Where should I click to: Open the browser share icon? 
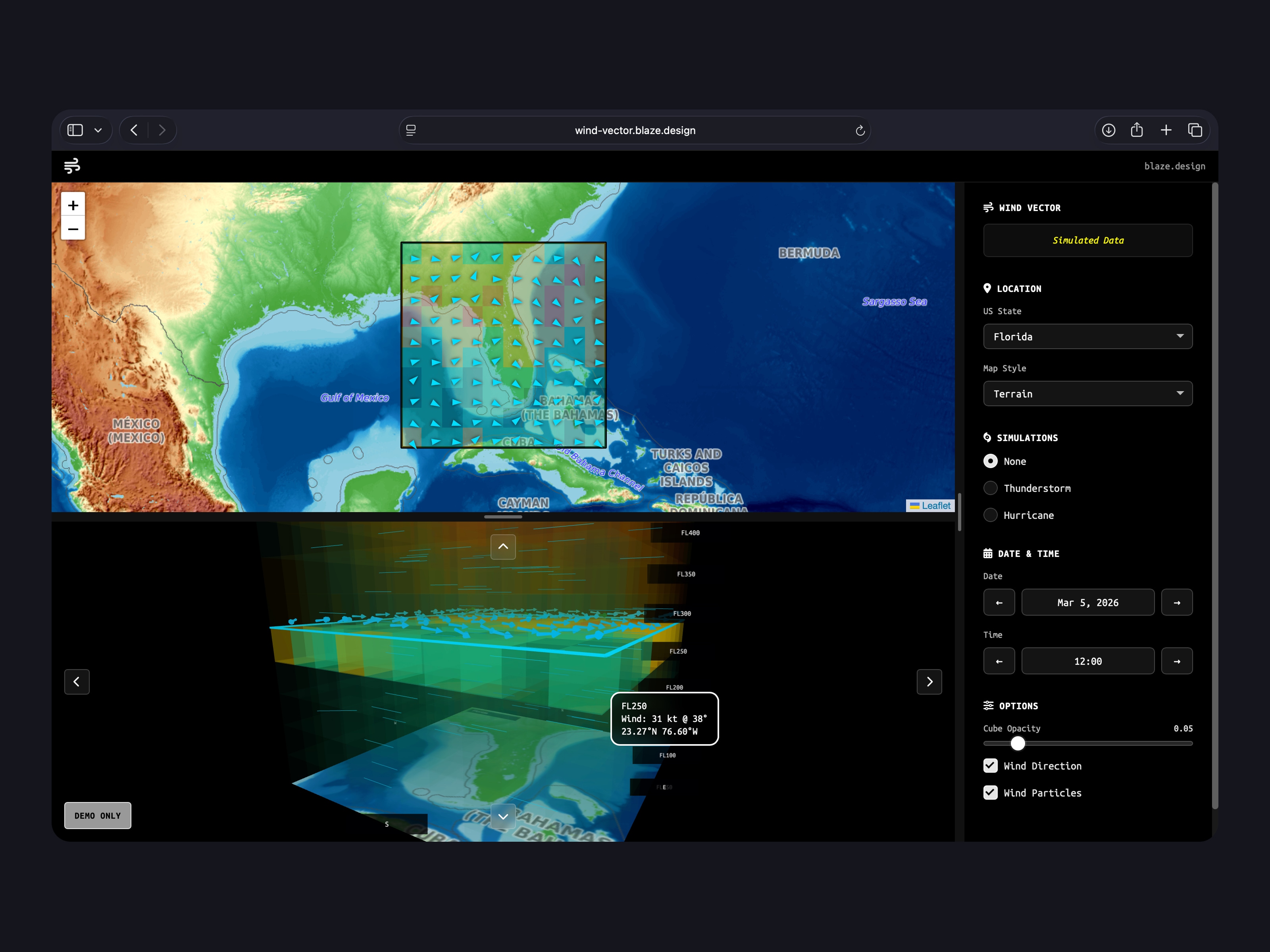coord(1137,130)
